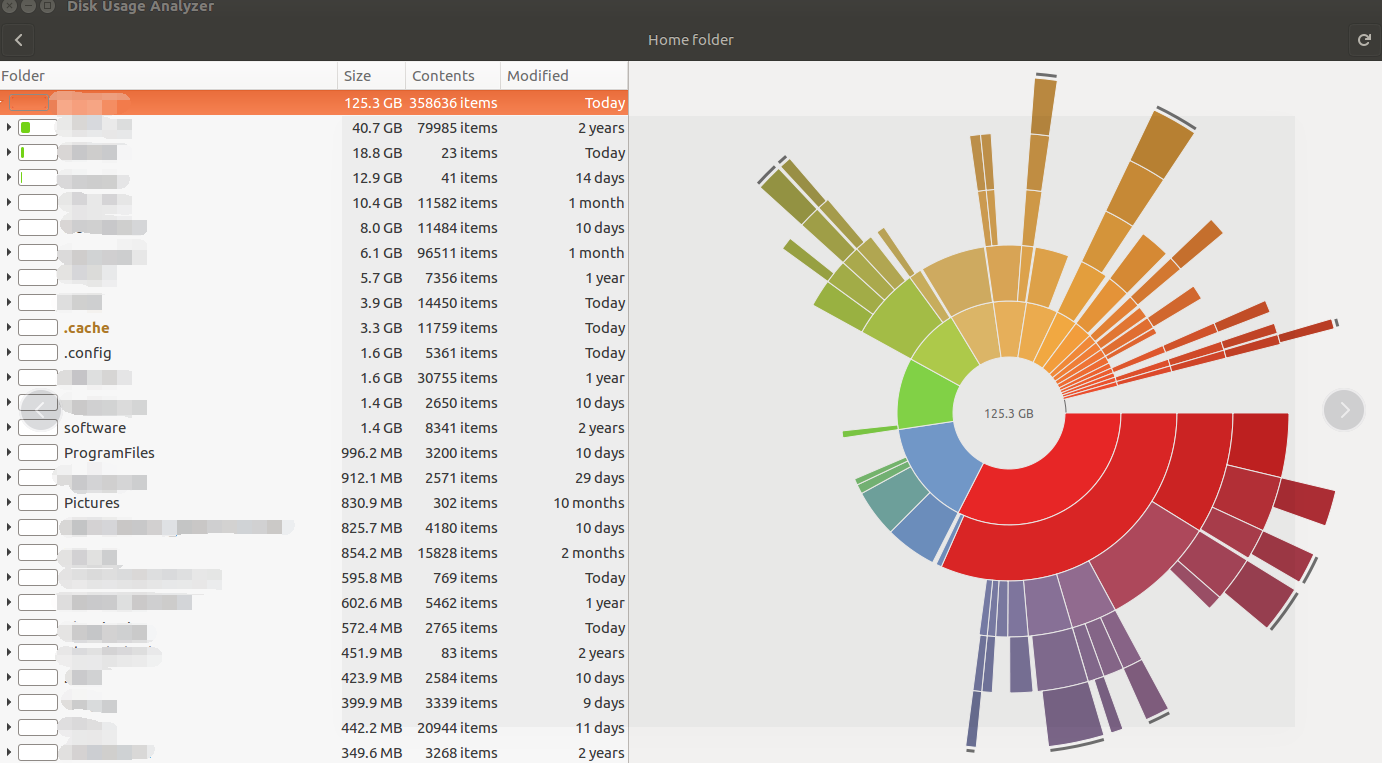Image resolution: width=1382 pixels, height=763 pixels.
Task: Refresh the Home folder scan
Action: 1364,39
